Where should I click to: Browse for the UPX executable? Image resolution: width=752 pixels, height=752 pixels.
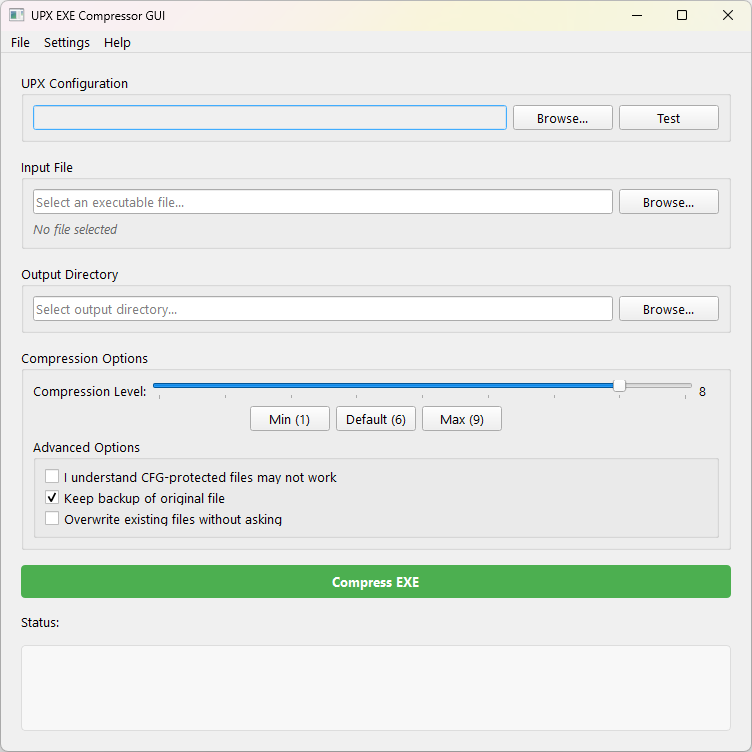coord(563,118)
